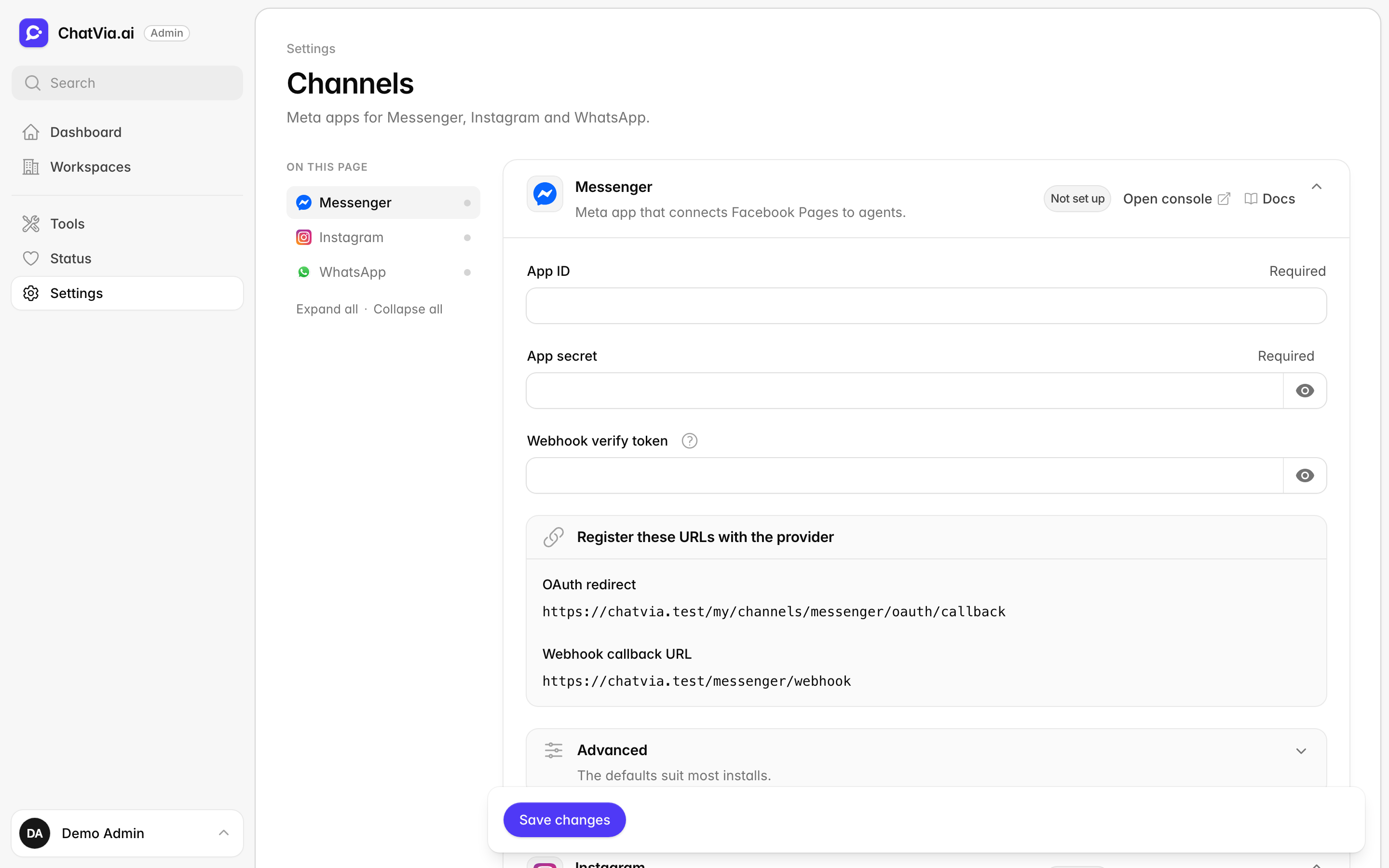Click the Webhook callback URL text
Image resolution: width=1389 pixels, height=868 pixels.
pos(696,681)
